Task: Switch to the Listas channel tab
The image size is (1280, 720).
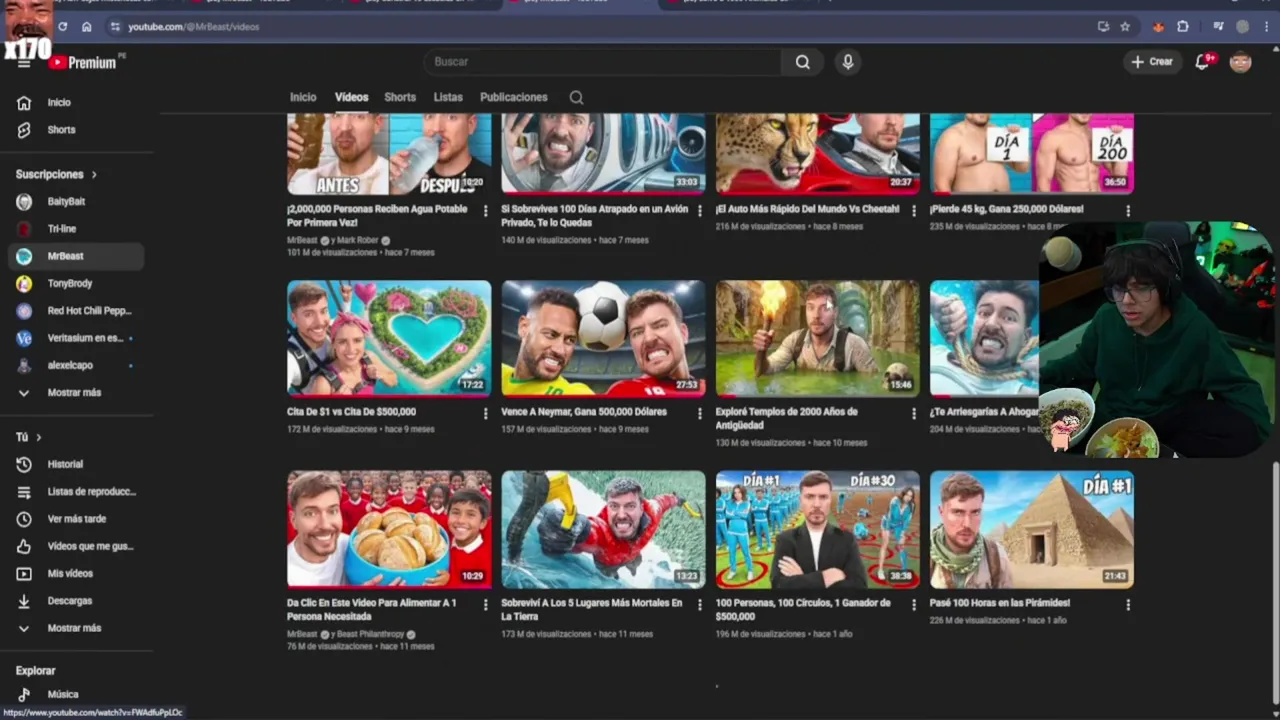Action: click(x=448, y=97)
